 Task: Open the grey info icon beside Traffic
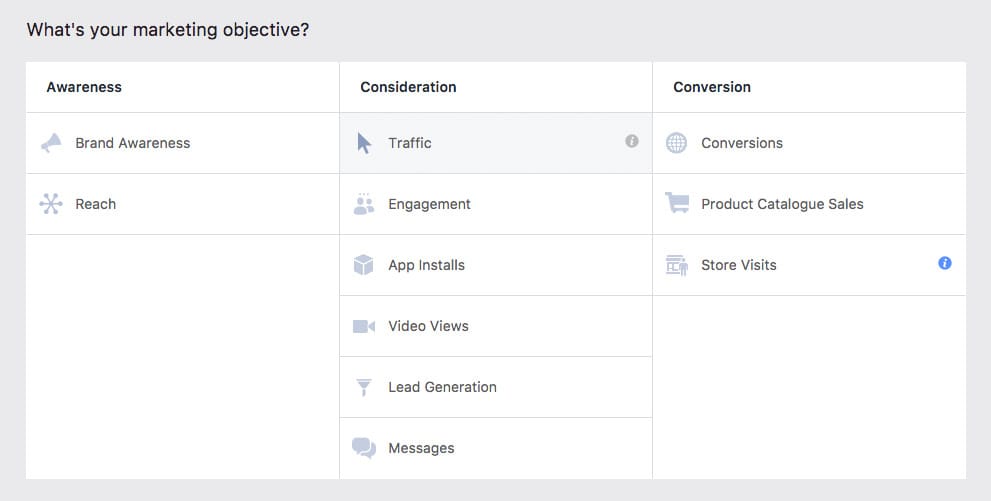point(632,142)
